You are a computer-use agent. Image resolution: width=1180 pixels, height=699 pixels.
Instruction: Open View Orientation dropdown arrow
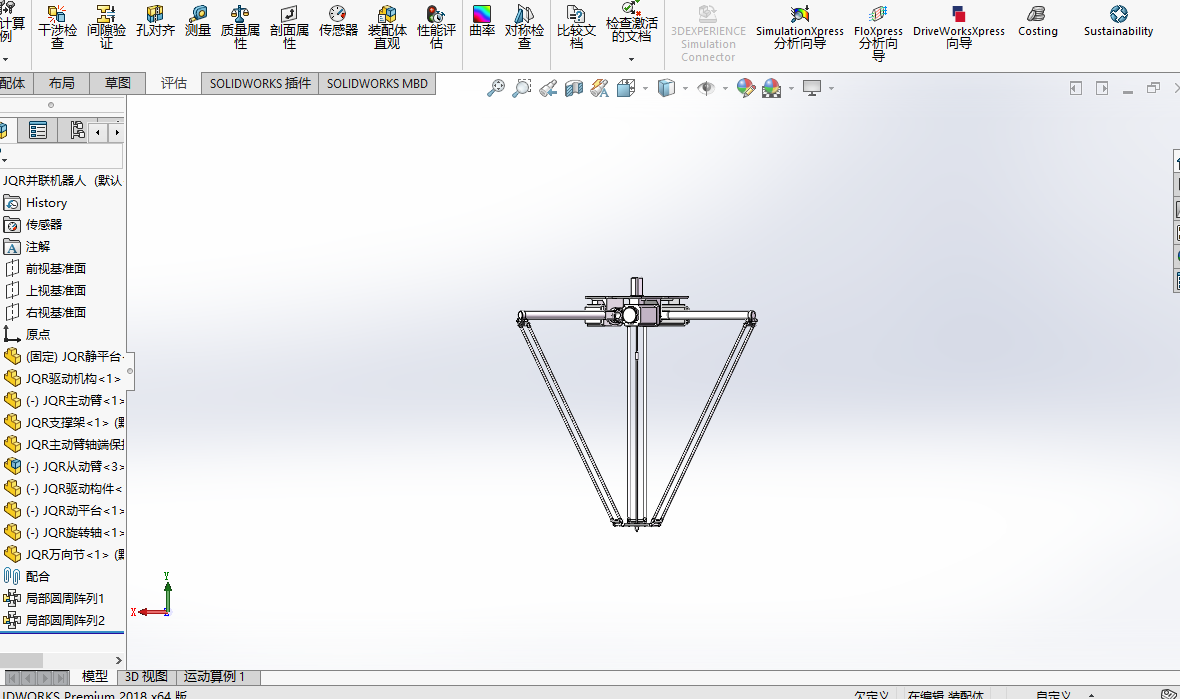coord(646,89)
